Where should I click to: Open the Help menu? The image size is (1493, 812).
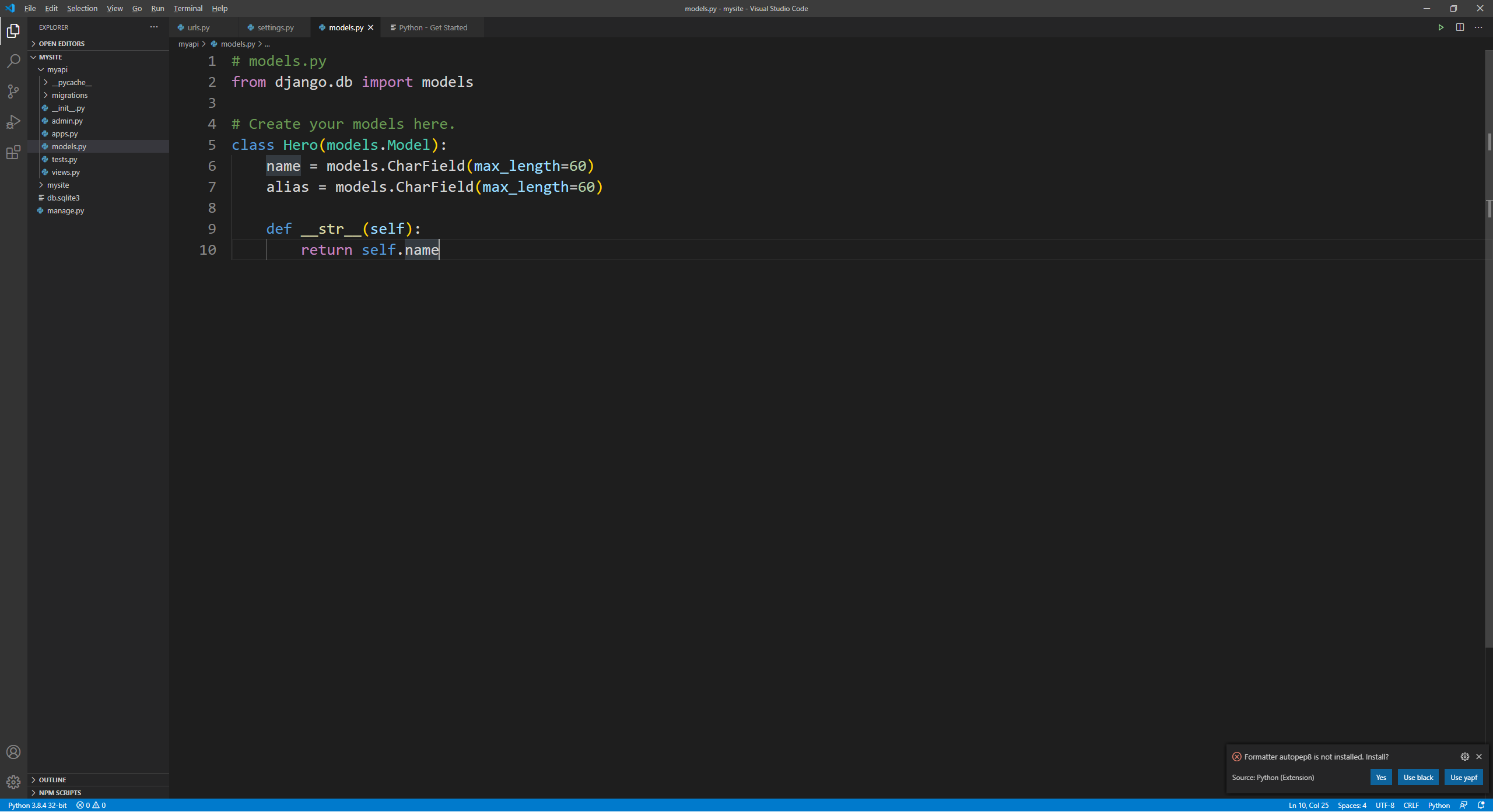[220, 8]
